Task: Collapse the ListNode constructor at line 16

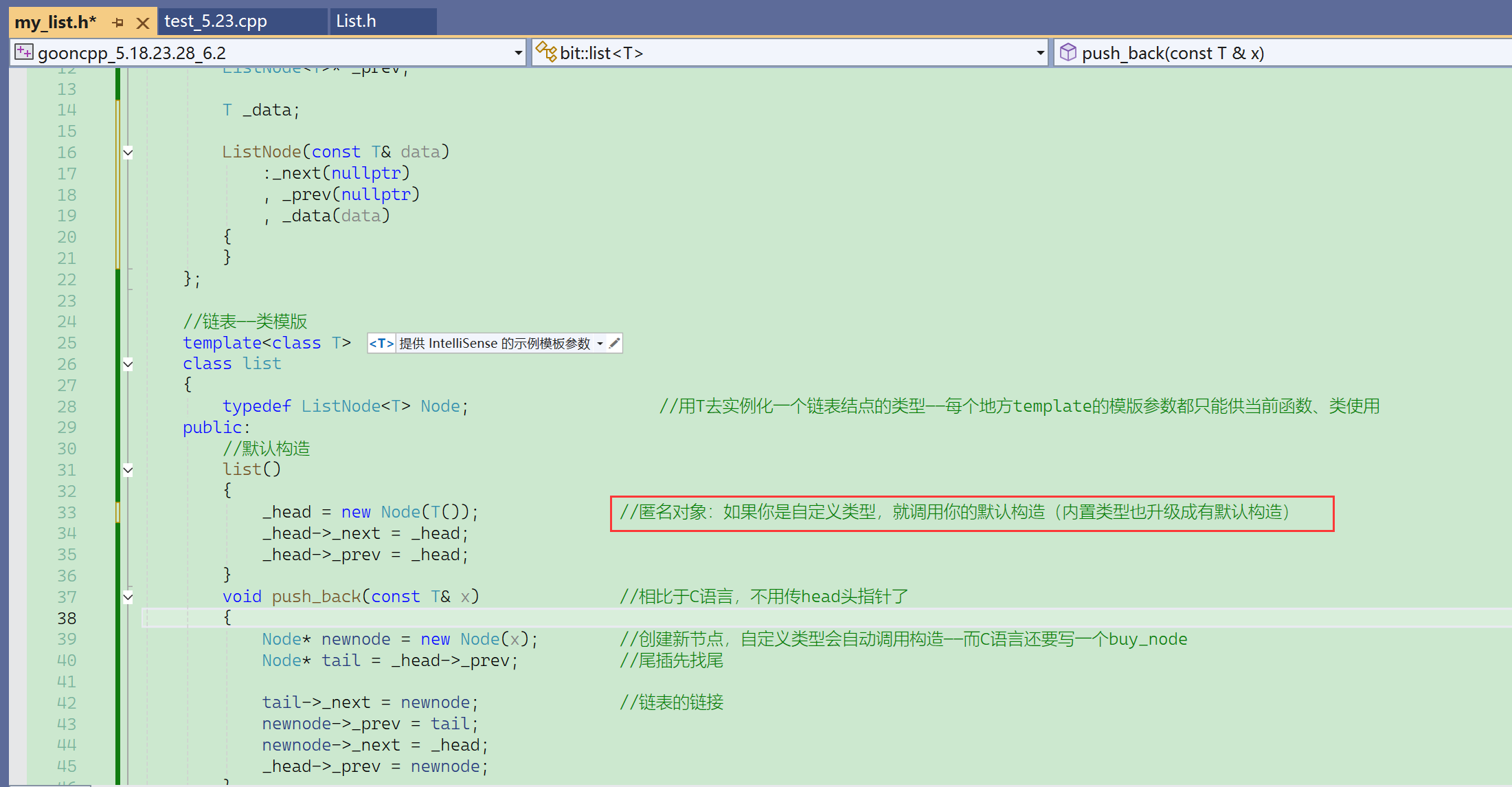Action: (128, 153)
